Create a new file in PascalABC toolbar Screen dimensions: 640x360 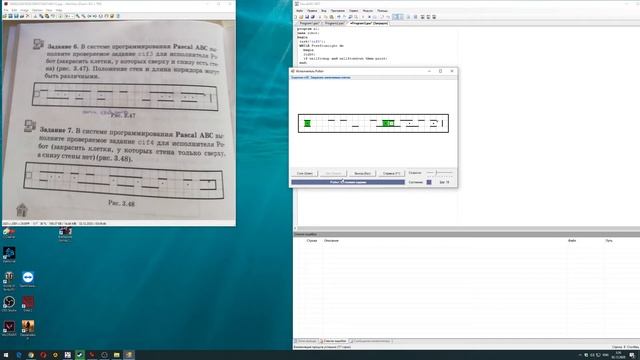(296, 17)
